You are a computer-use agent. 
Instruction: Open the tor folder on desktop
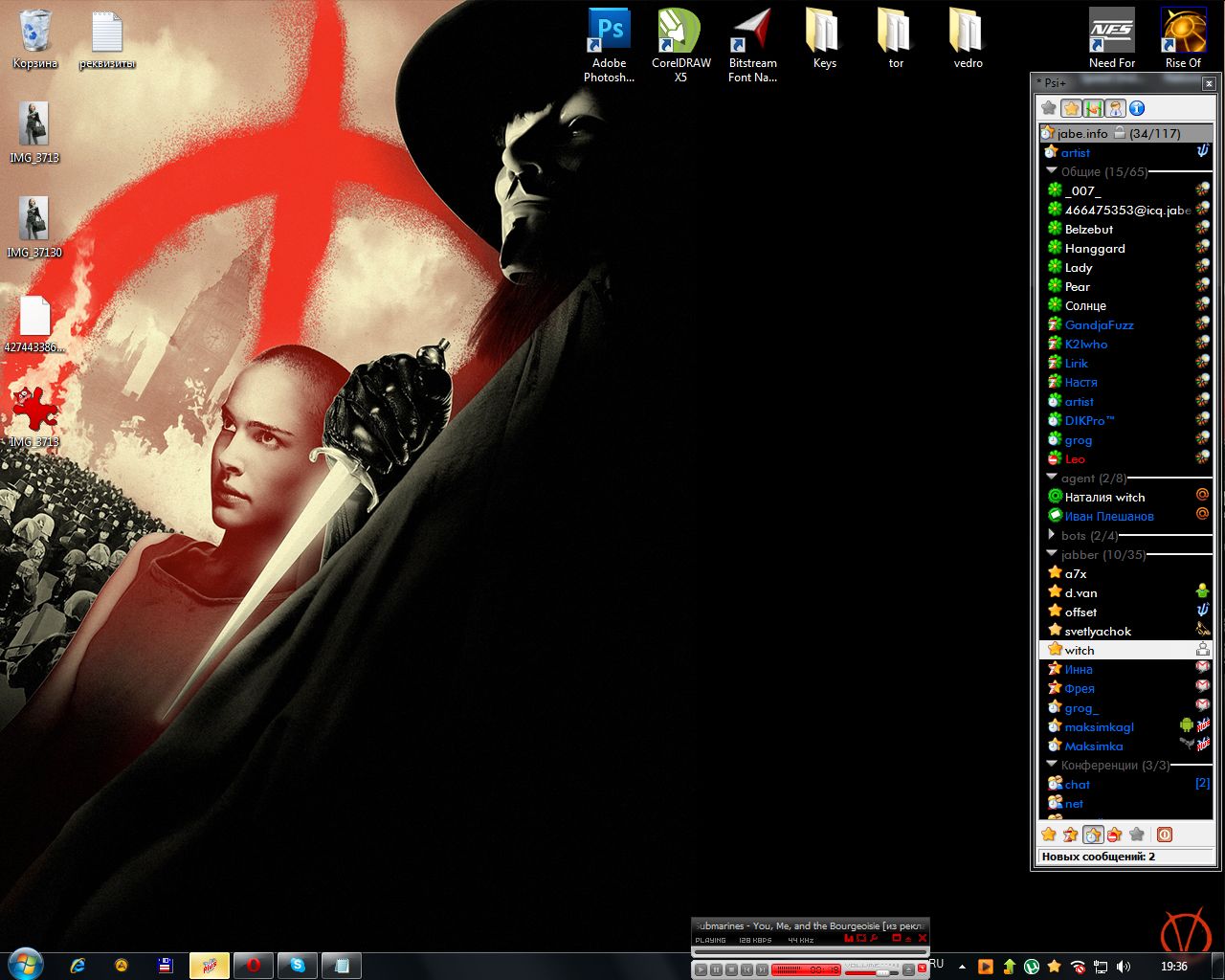(896, 38)
